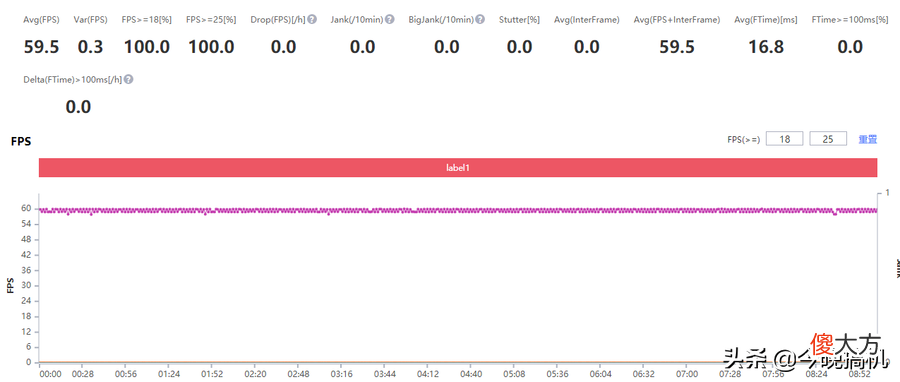Click the 05:36 time axis label
This screenshot has width=900, height=382.
point(557,374)
